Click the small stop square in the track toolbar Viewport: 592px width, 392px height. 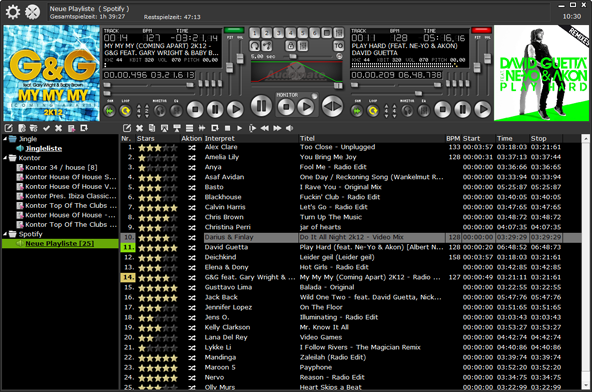click(x=227, y=128)
